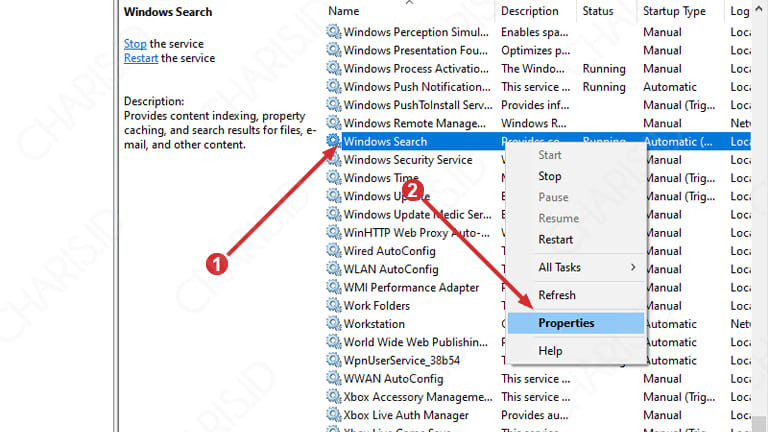
Task: Click the gear icon beside WWAN AutoConfig
Action: (x=334, y=379)
